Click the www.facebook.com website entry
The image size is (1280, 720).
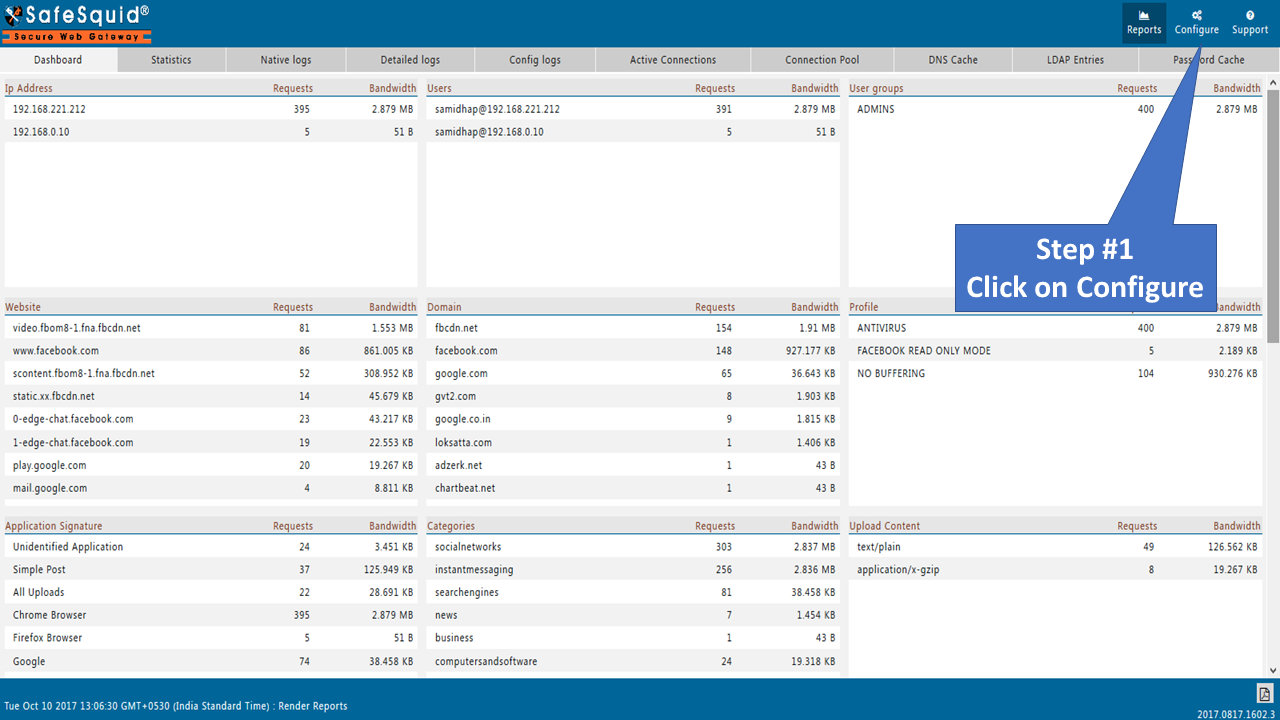point(56,351)
